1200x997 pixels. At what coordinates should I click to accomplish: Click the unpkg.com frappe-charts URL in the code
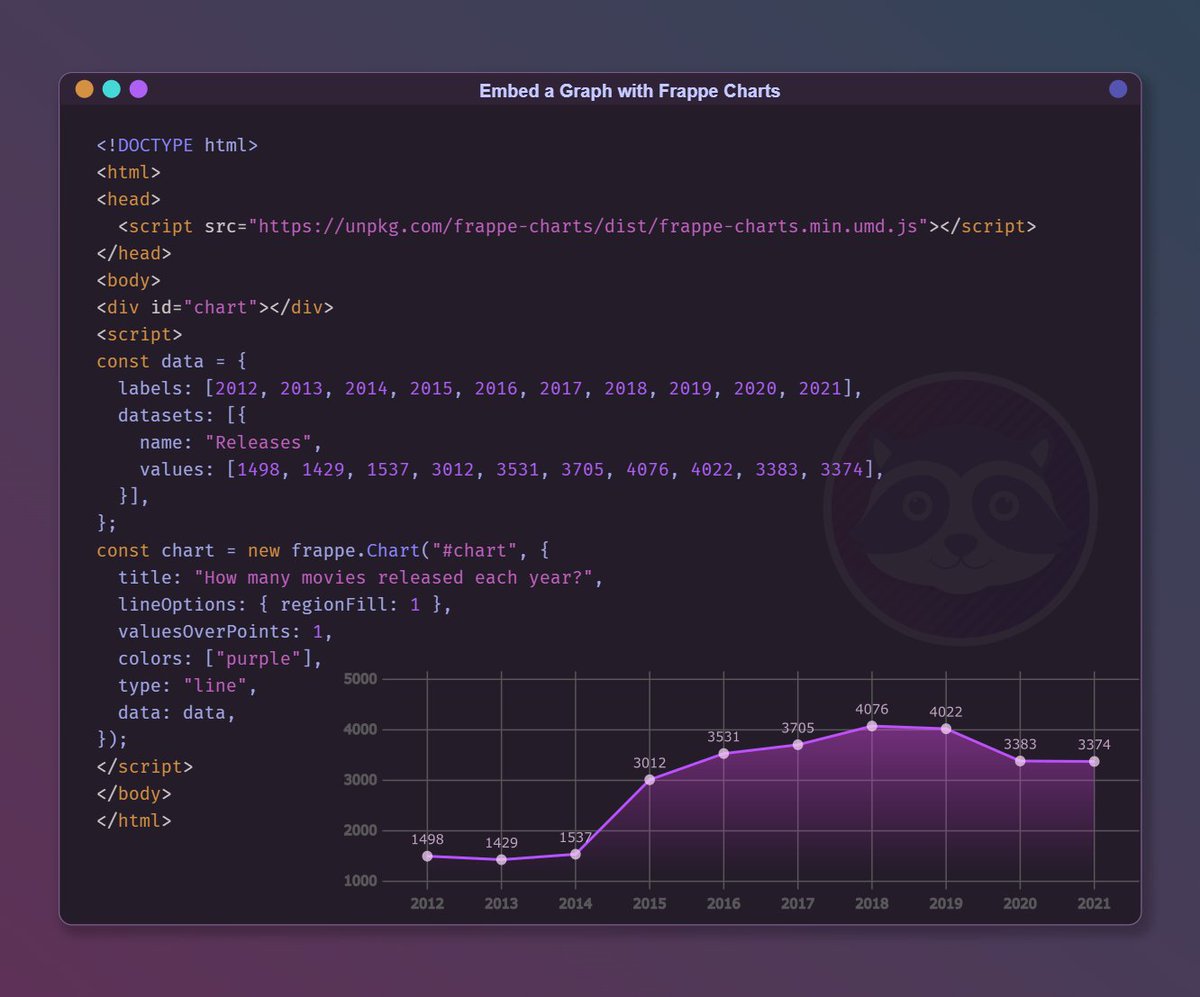point(589,226)
